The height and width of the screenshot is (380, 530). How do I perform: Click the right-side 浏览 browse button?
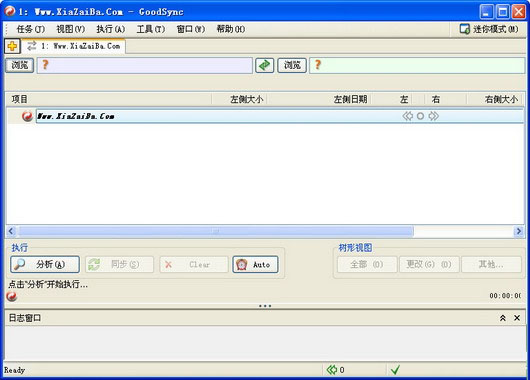coord(292,65)
